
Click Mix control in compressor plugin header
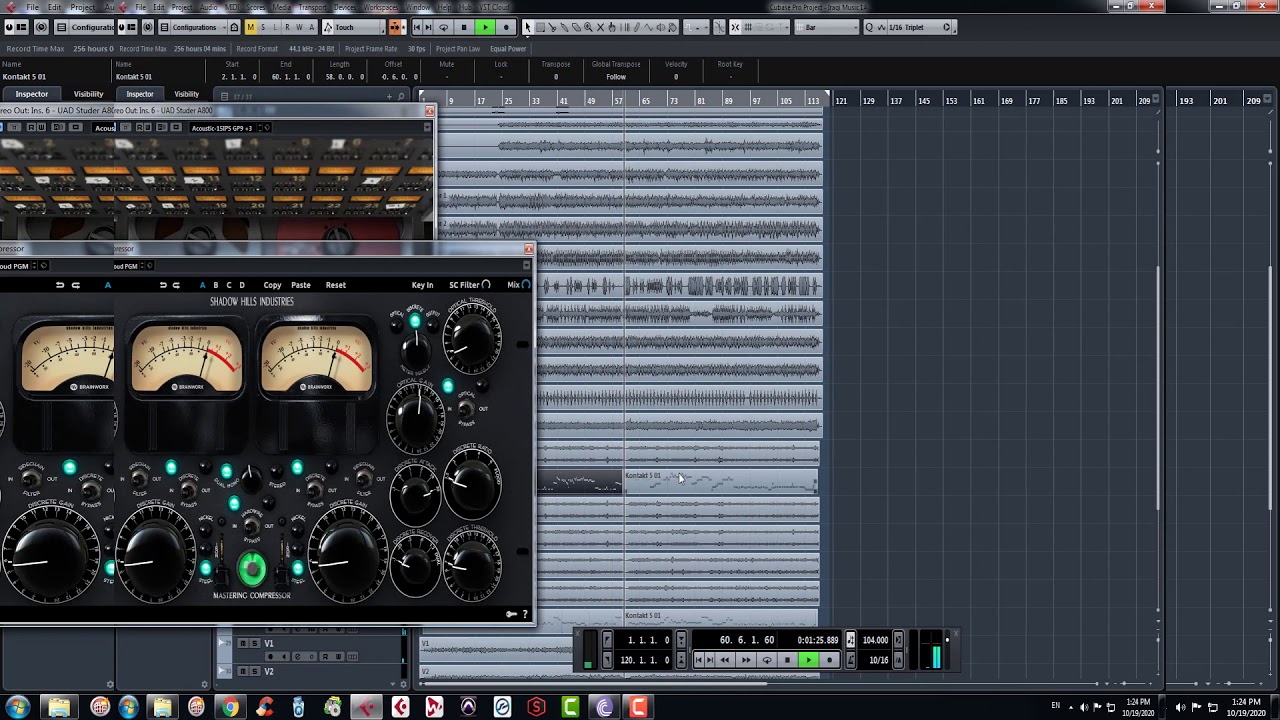click(518, 285)
